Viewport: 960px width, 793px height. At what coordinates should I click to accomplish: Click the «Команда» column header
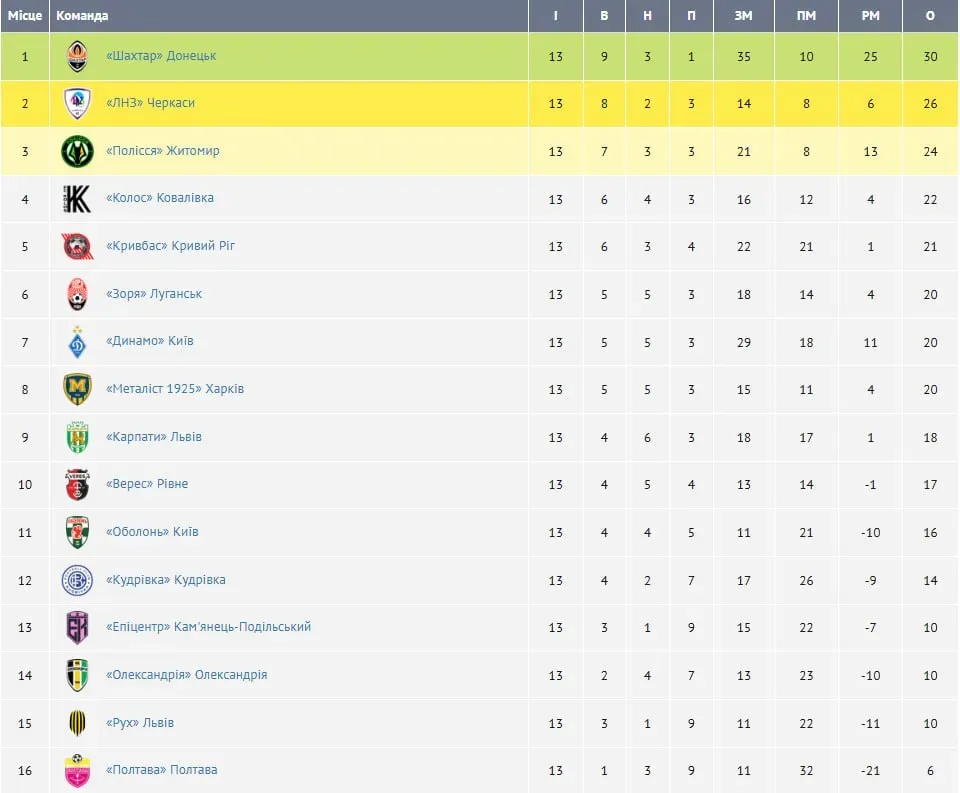(83, 16)
